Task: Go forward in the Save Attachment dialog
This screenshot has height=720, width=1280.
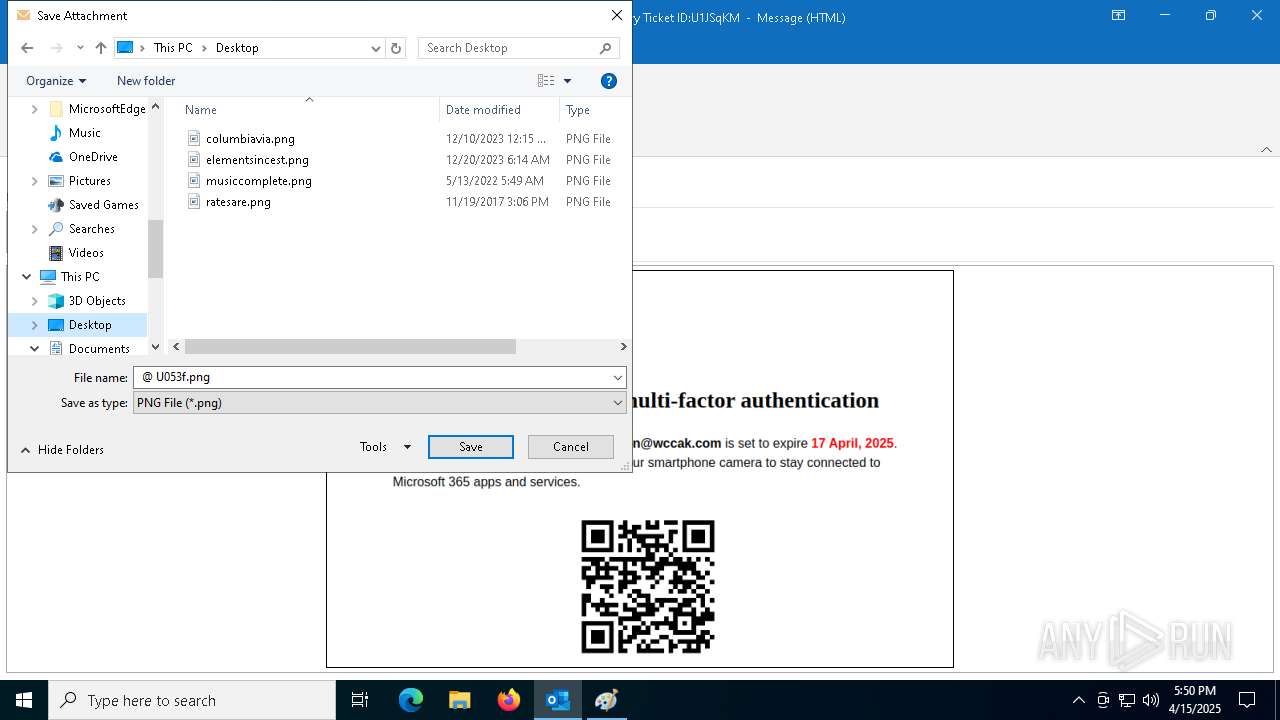Action: [x=56, y=48]
